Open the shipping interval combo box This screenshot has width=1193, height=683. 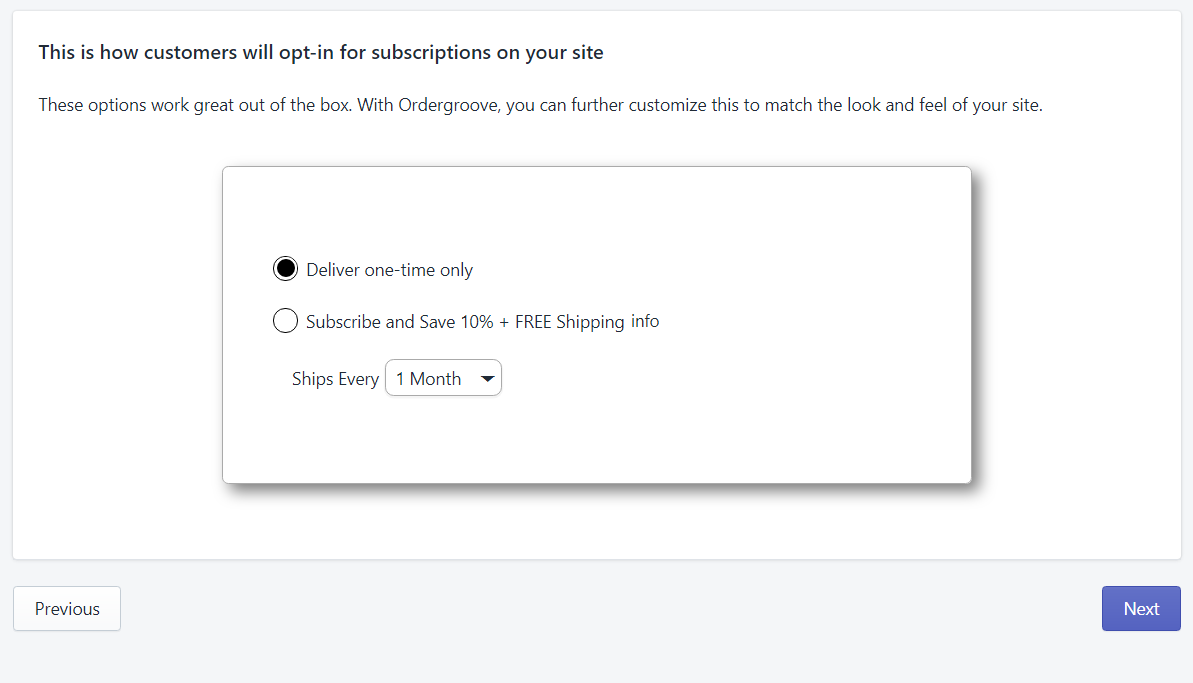point(443,377)
